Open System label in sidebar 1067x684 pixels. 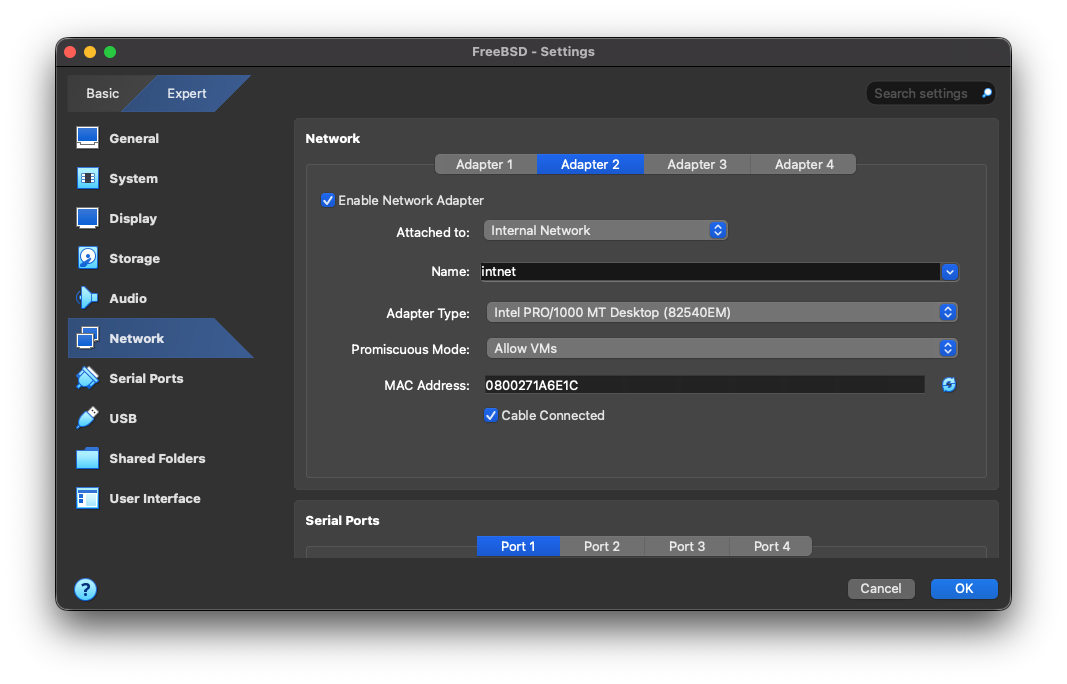point(133,178)
